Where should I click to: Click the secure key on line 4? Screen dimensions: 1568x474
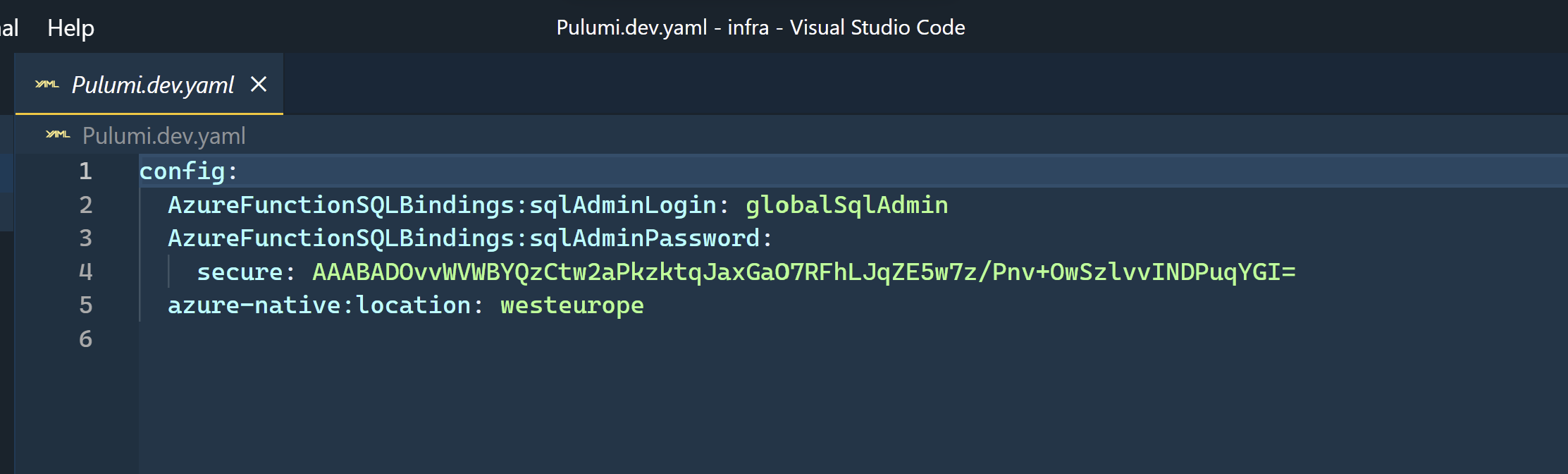(x=240, y=271)
